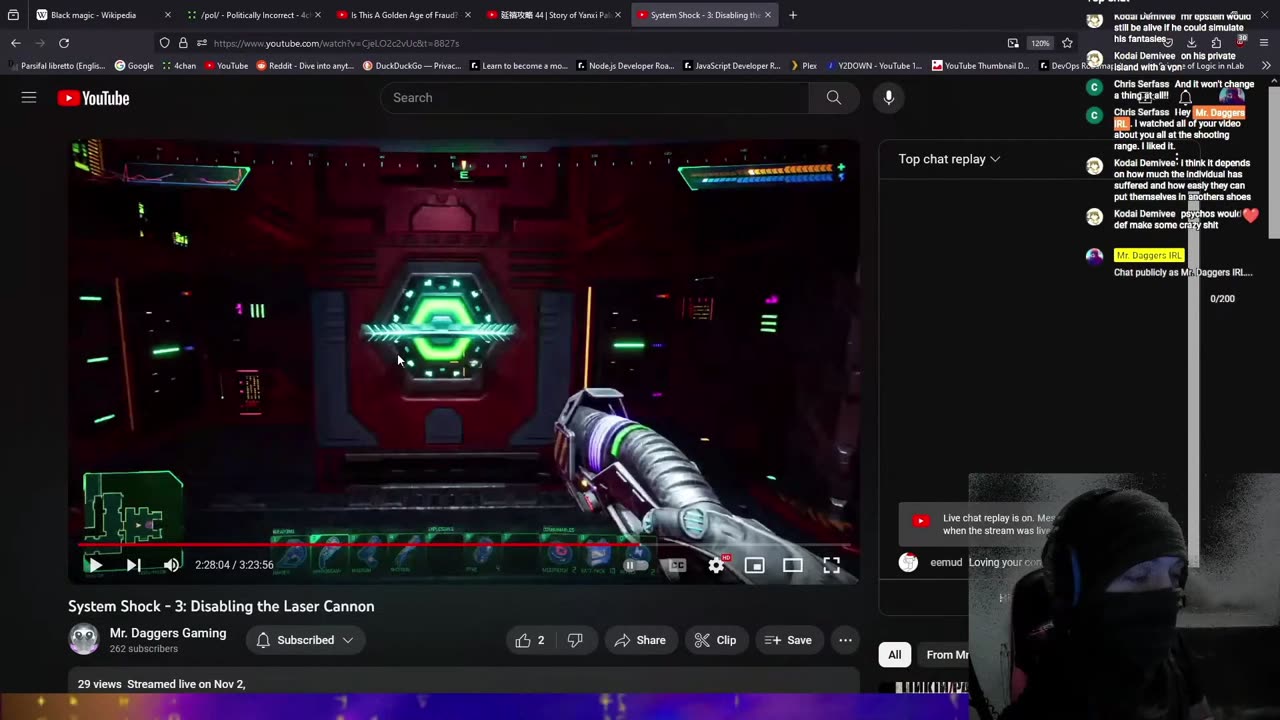The height and width of the screenshot is (720, 1280).
Task: Click 29 views Streamed live description text
Action: tap(162, 684)
